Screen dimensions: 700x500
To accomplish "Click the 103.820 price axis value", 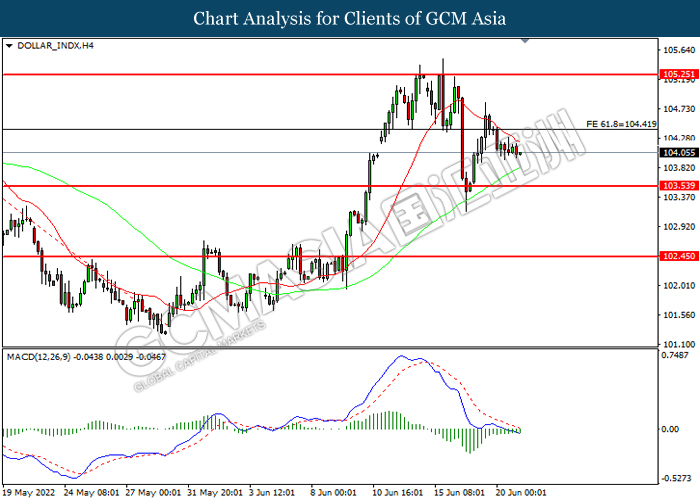I will 679,168.
